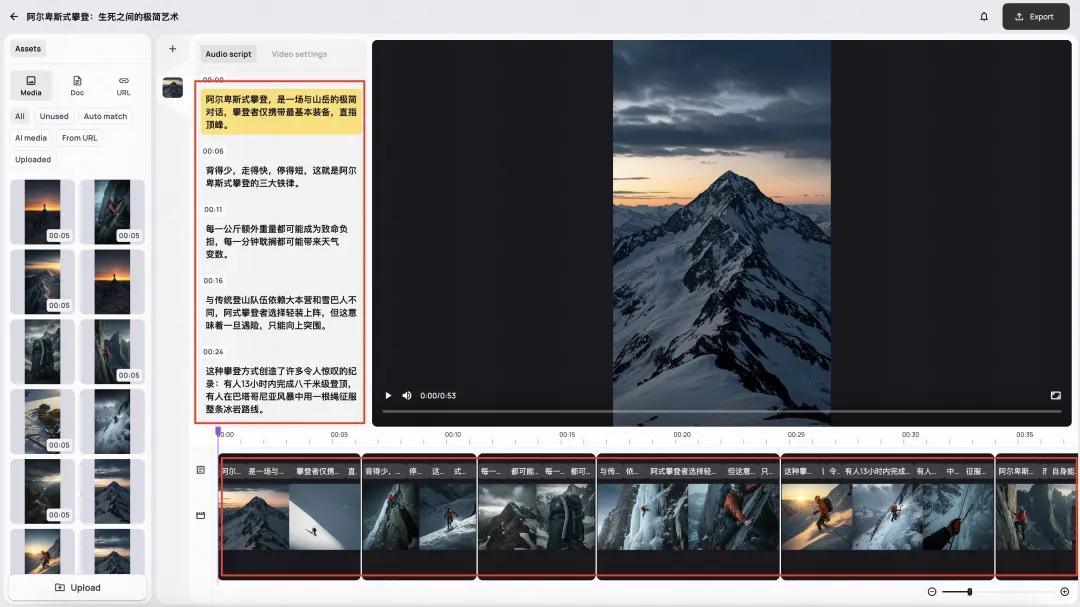Screen dimensions: 1080x607
Task: Click the zoom in plus icon on timeline
Action: (1064, 592)
